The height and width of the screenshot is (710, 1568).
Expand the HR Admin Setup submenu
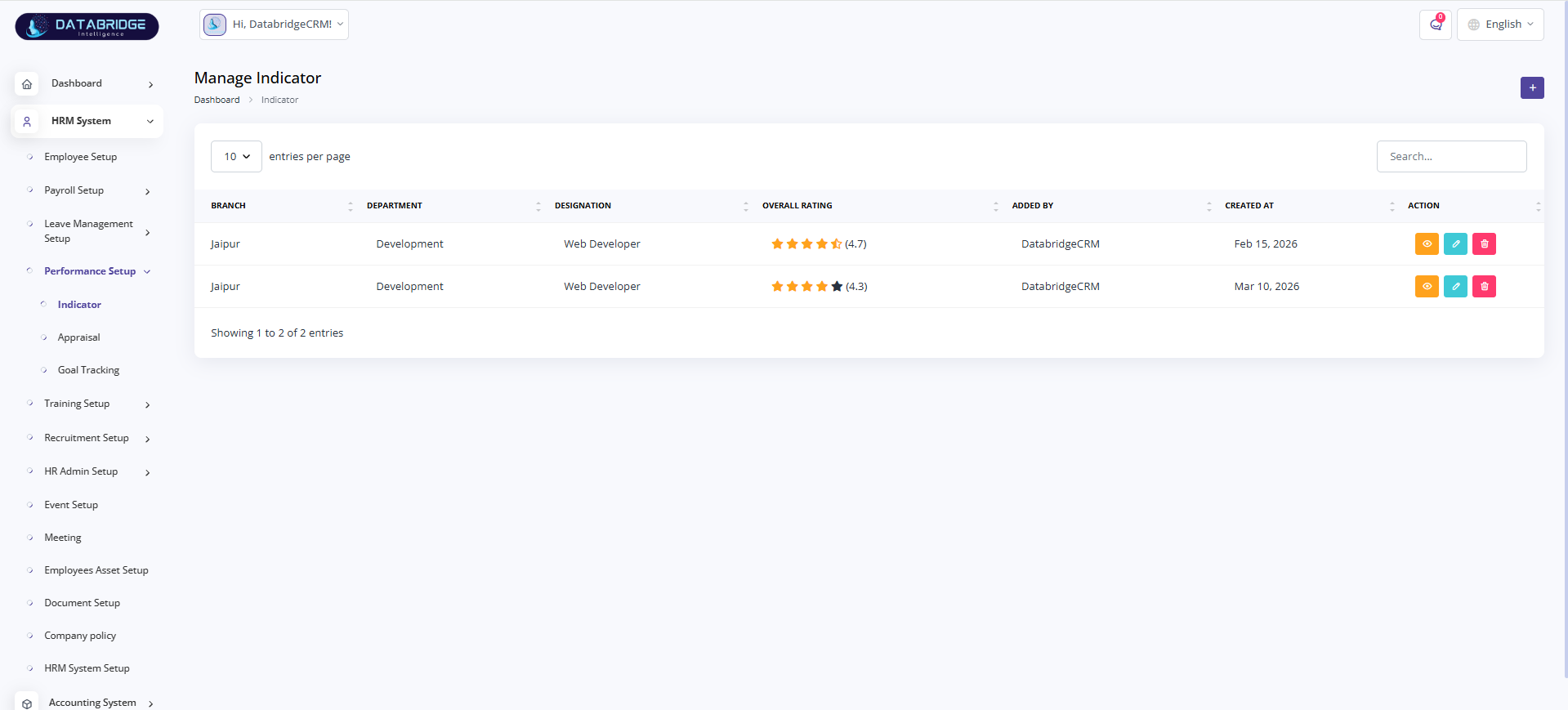point(148,472)
